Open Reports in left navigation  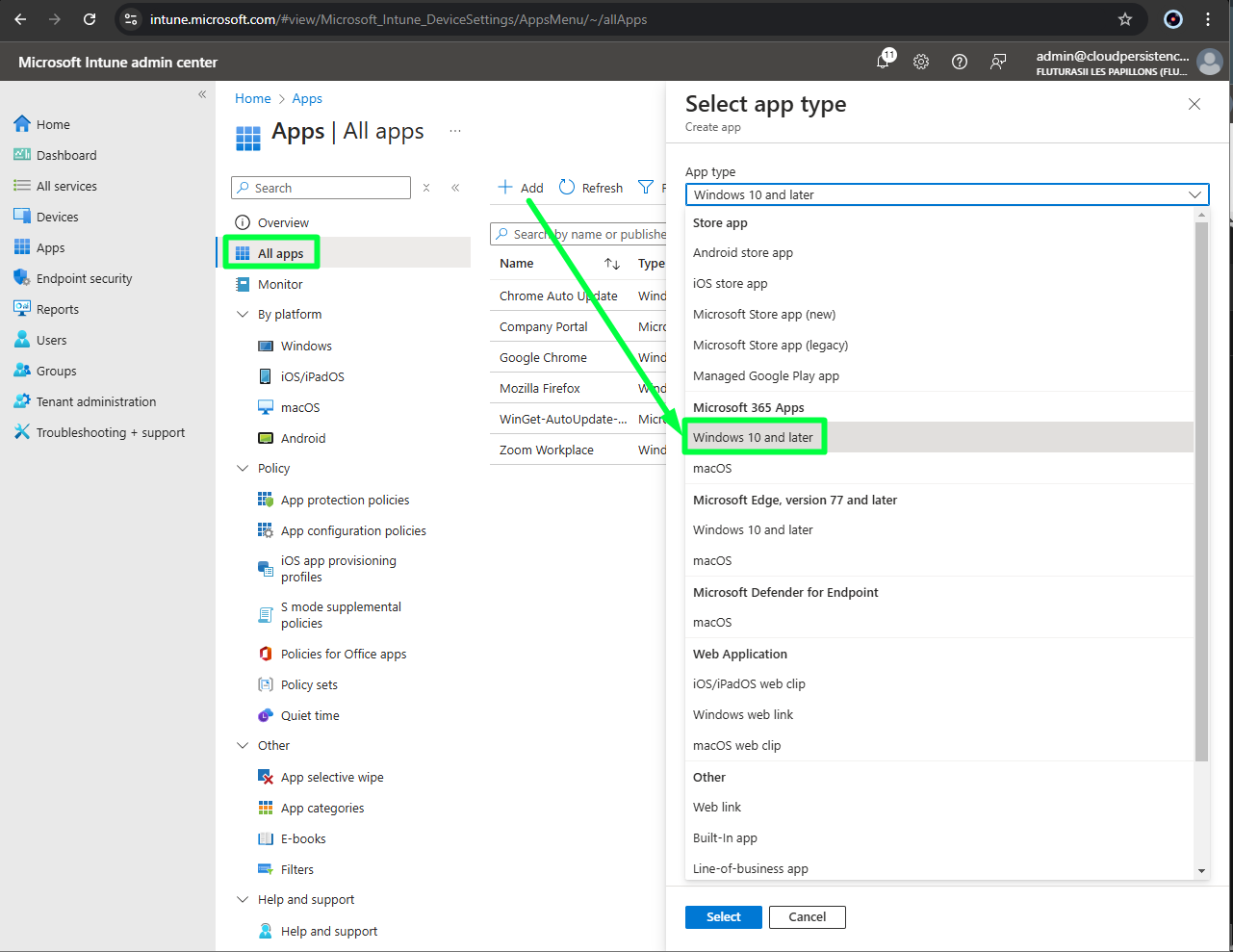(58, 309)
